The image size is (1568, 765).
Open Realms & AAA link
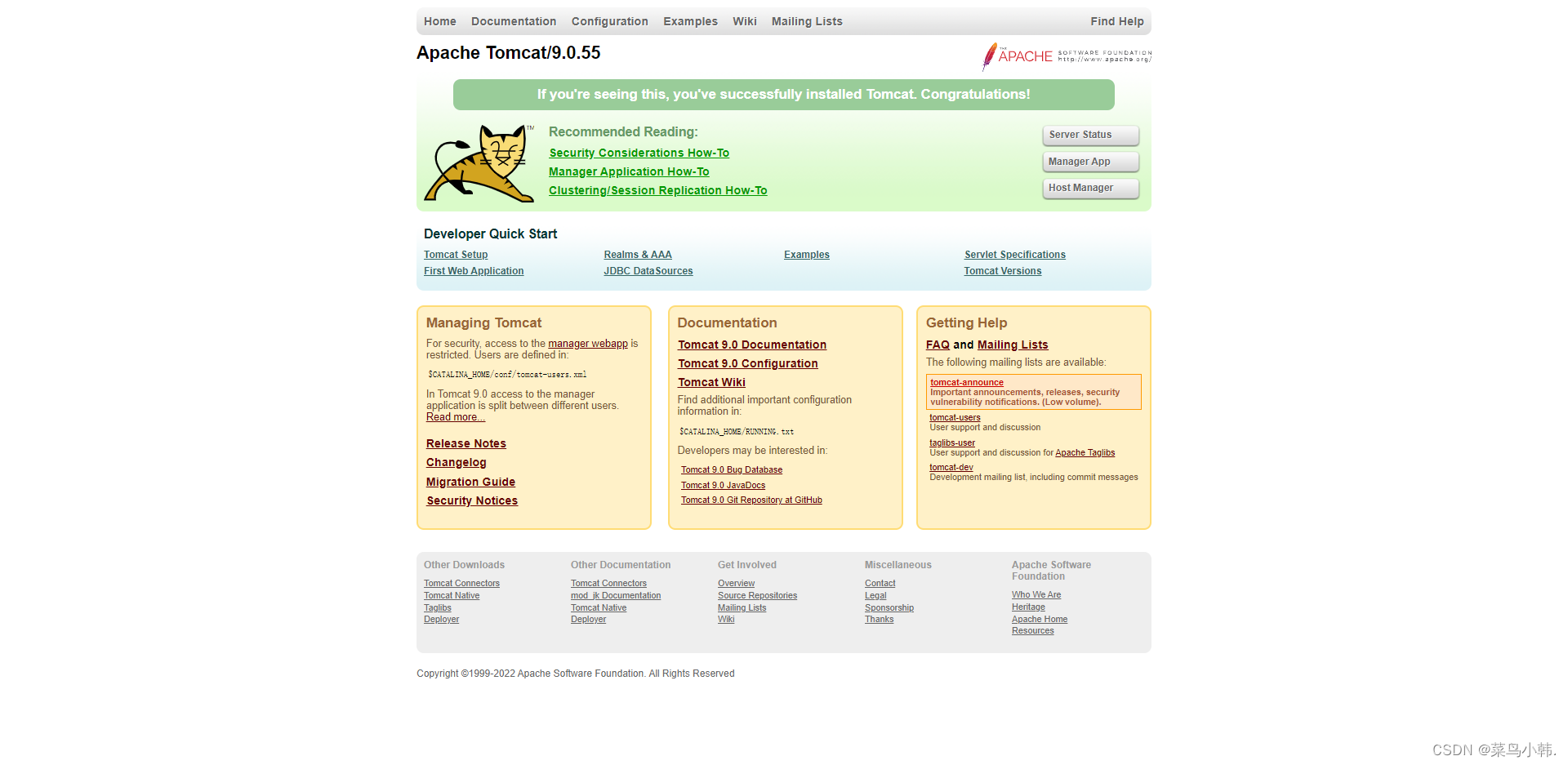(638, 255)
